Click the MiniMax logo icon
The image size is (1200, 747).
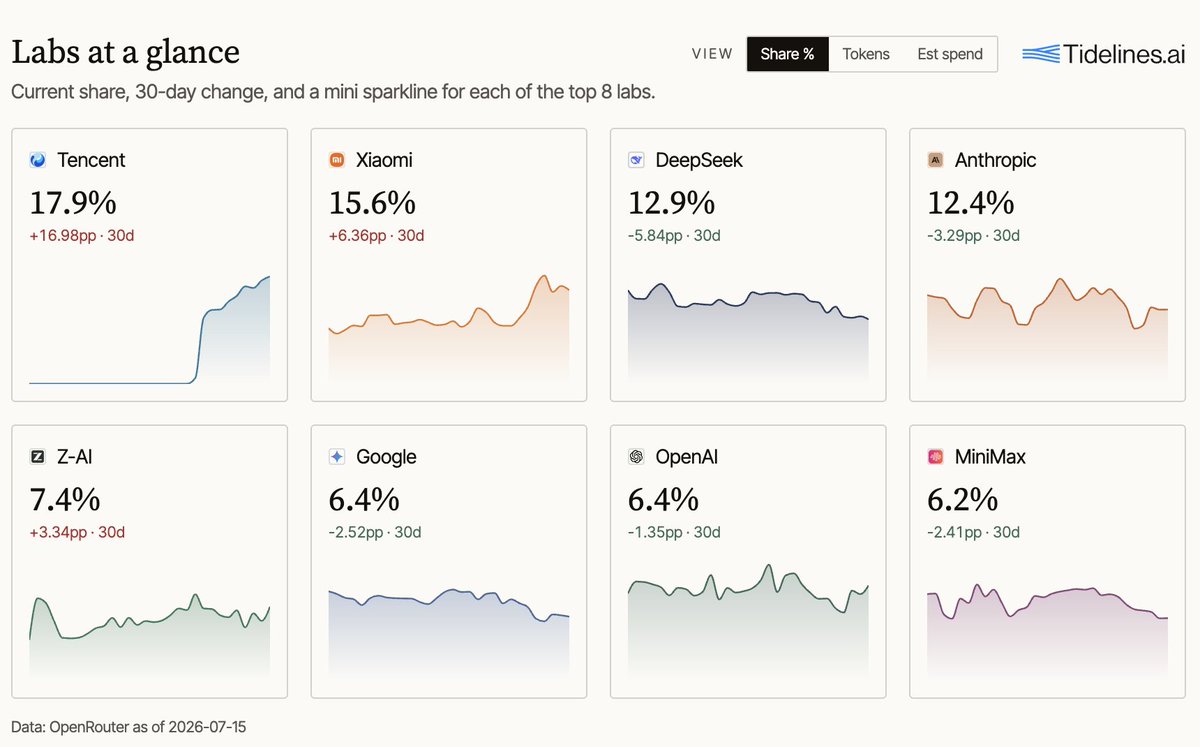click(x=936, y=457)
